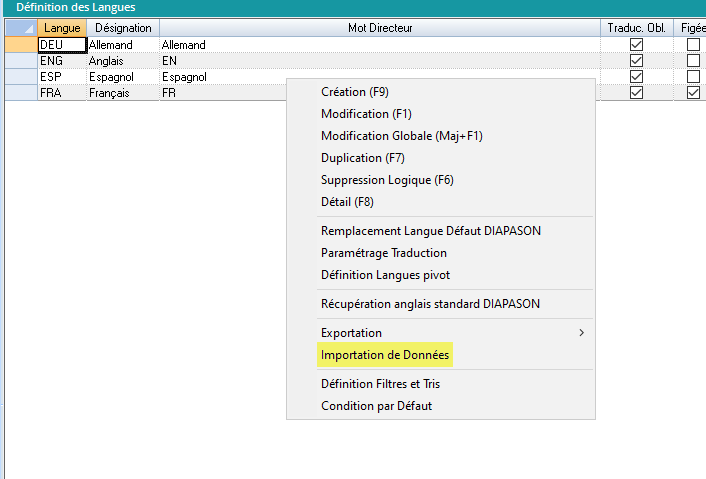Image resolution: width=706 pixels, height=479 pixels.
Task: Select Remplacement Langue Défaut DIAPASON
Action: (x=430, y=231)
